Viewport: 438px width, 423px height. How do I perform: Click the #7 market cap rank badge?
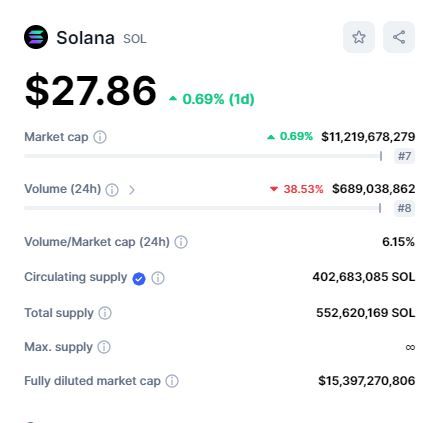[x=404, y=156]
